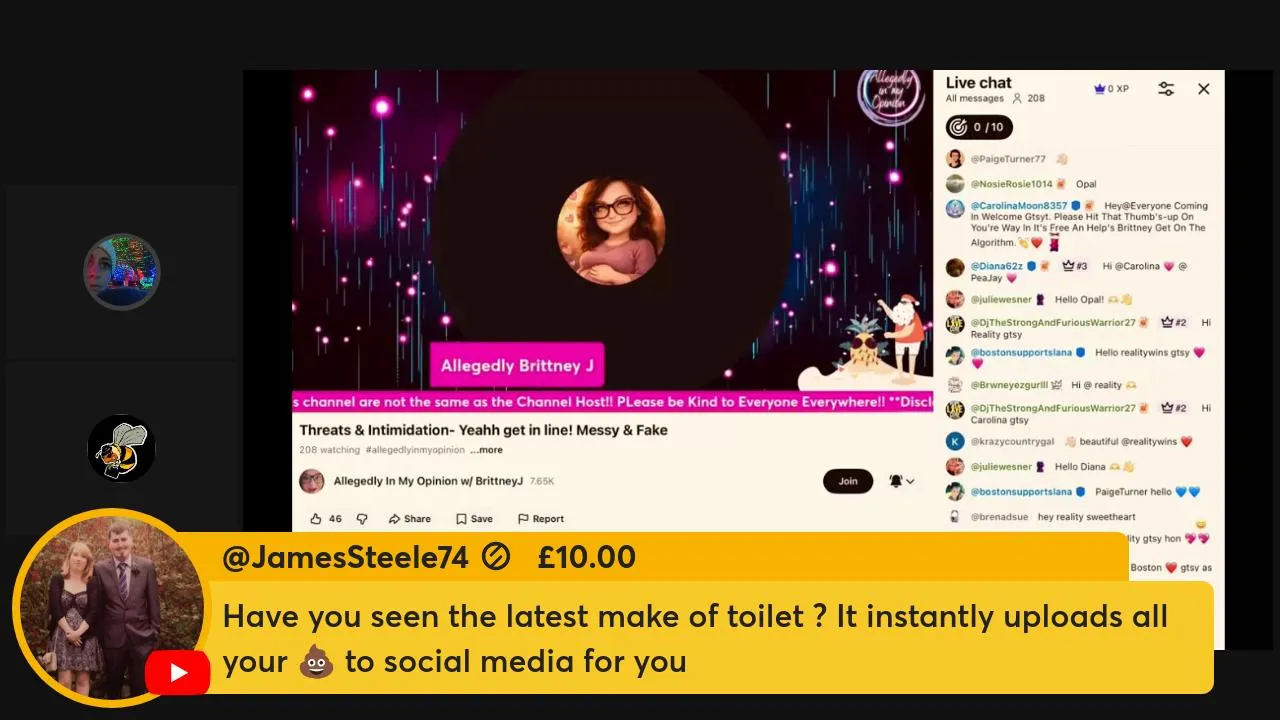
Task: Open the Allegedly In My Opinion channel link
Action: [428, 481]
